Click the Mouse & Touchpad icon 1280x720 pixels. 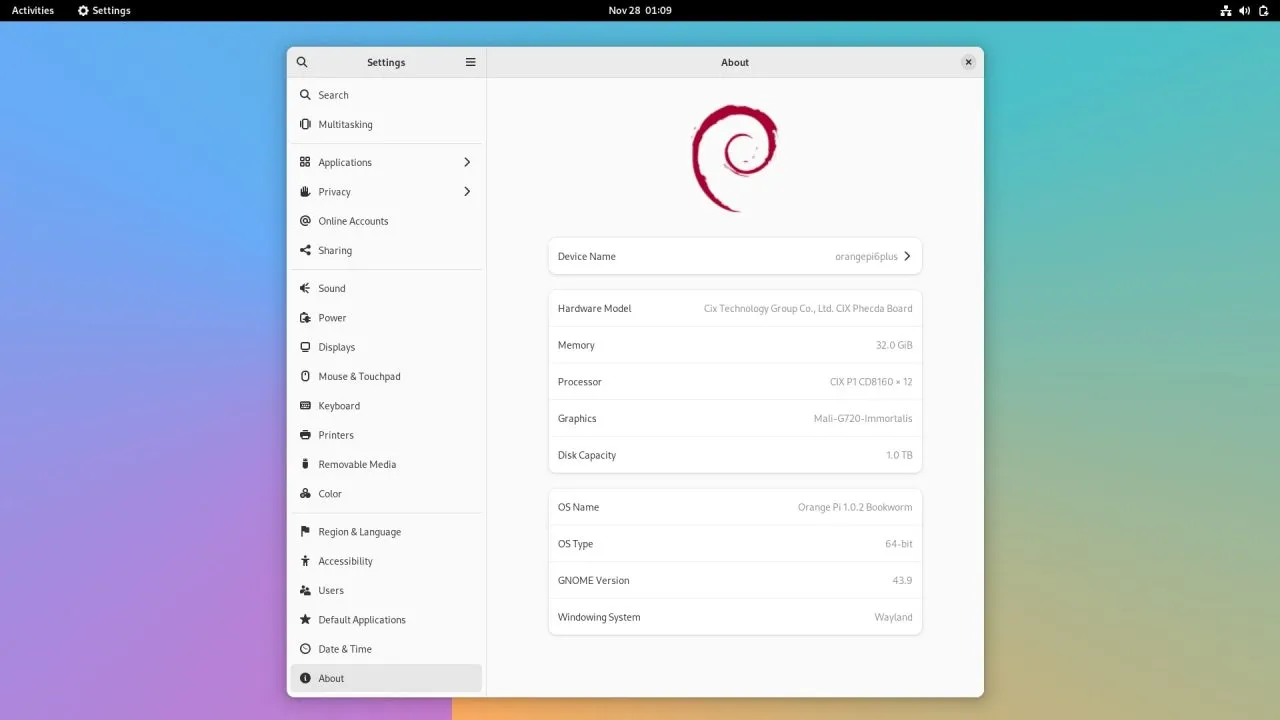point(305,376)
